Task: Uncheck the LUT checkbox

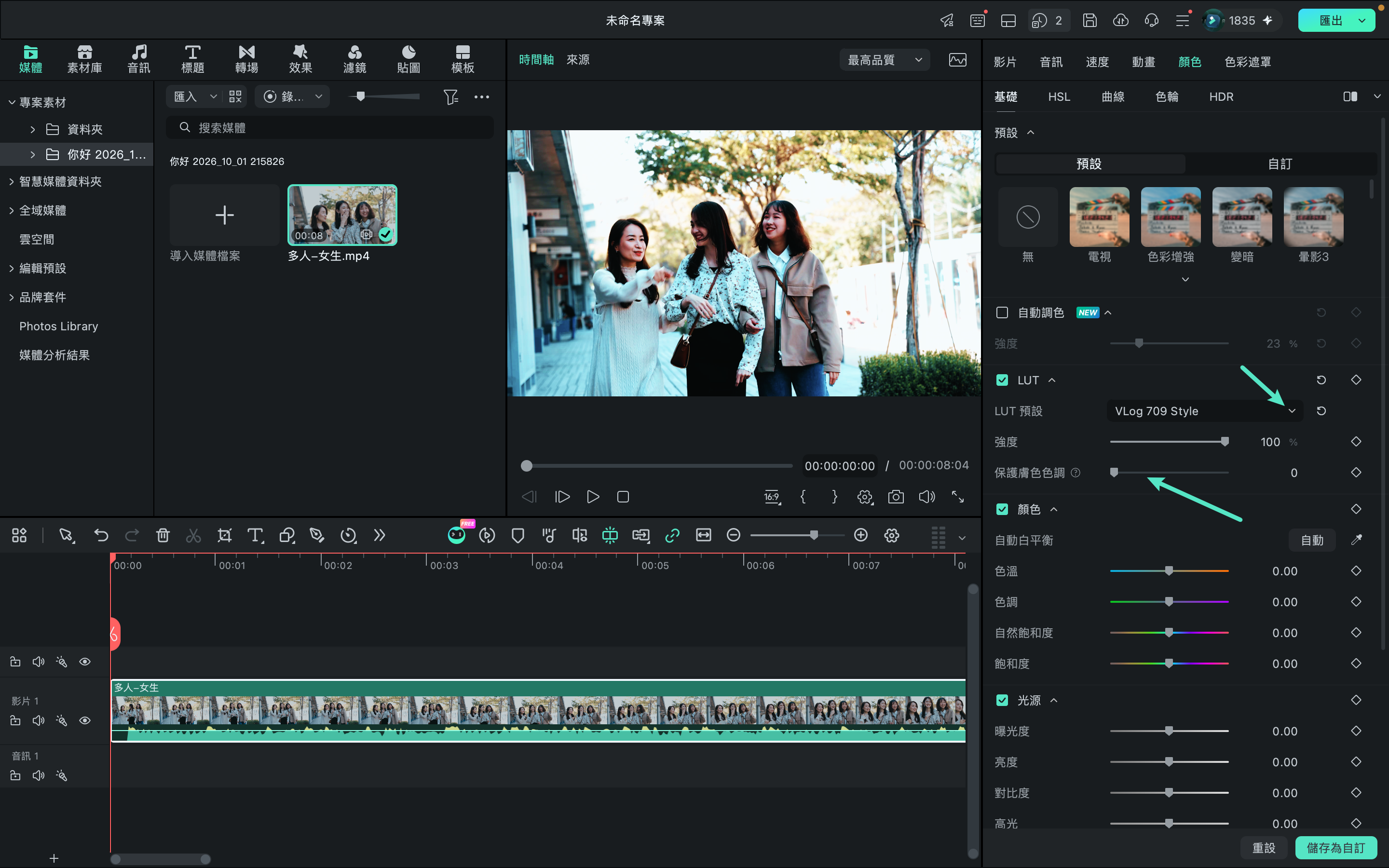Action: [1002, 380]
